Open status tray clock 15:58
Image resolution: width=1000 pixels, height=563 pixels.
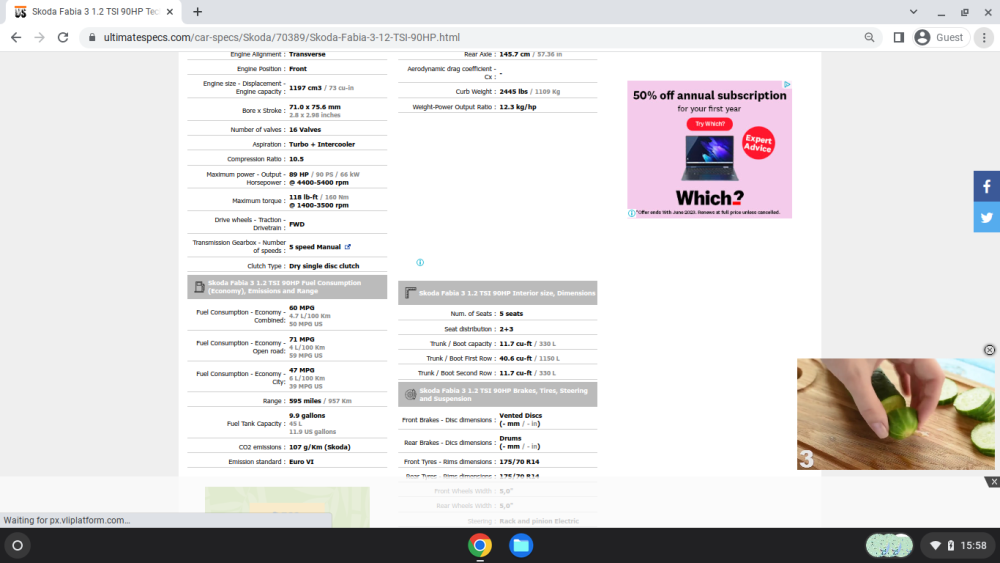[x=973, y=545]
